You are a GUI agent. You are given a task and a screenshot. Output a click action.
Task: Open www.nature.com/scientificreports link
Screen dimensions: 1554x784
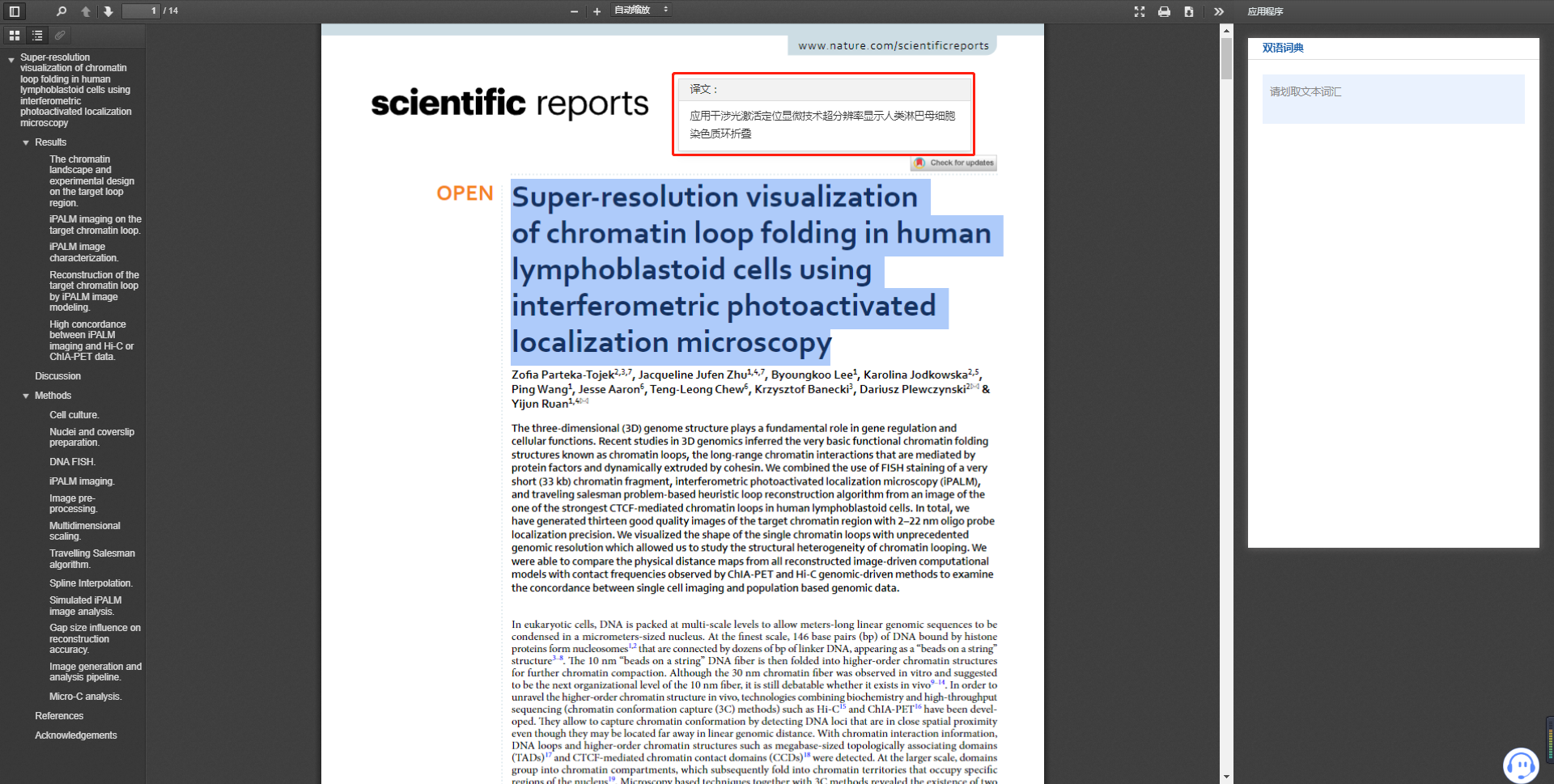pos(894,45)
